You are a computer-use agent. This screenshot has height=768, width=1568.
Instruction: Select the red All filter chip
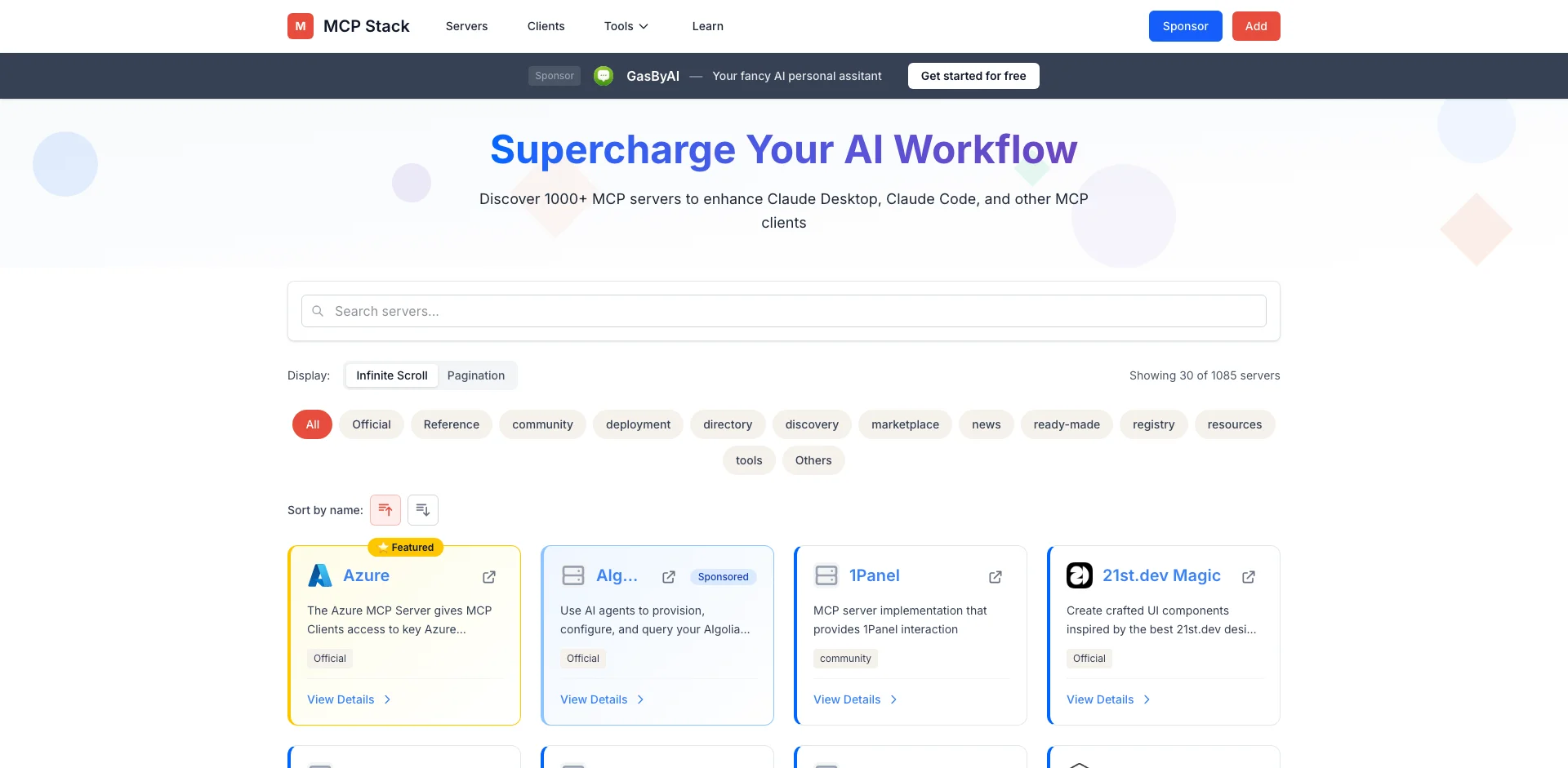click(x=312, y=424)
